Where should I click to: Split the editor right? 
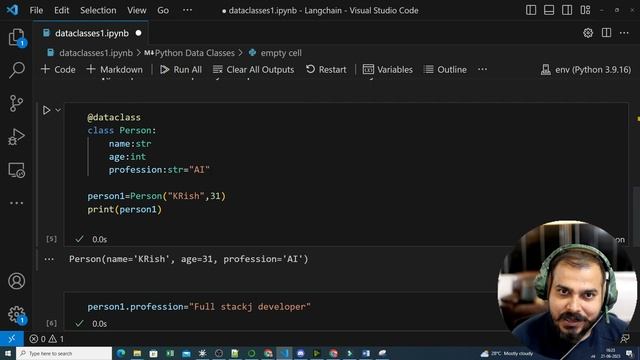pyautogui.click(x=606, y=33)
